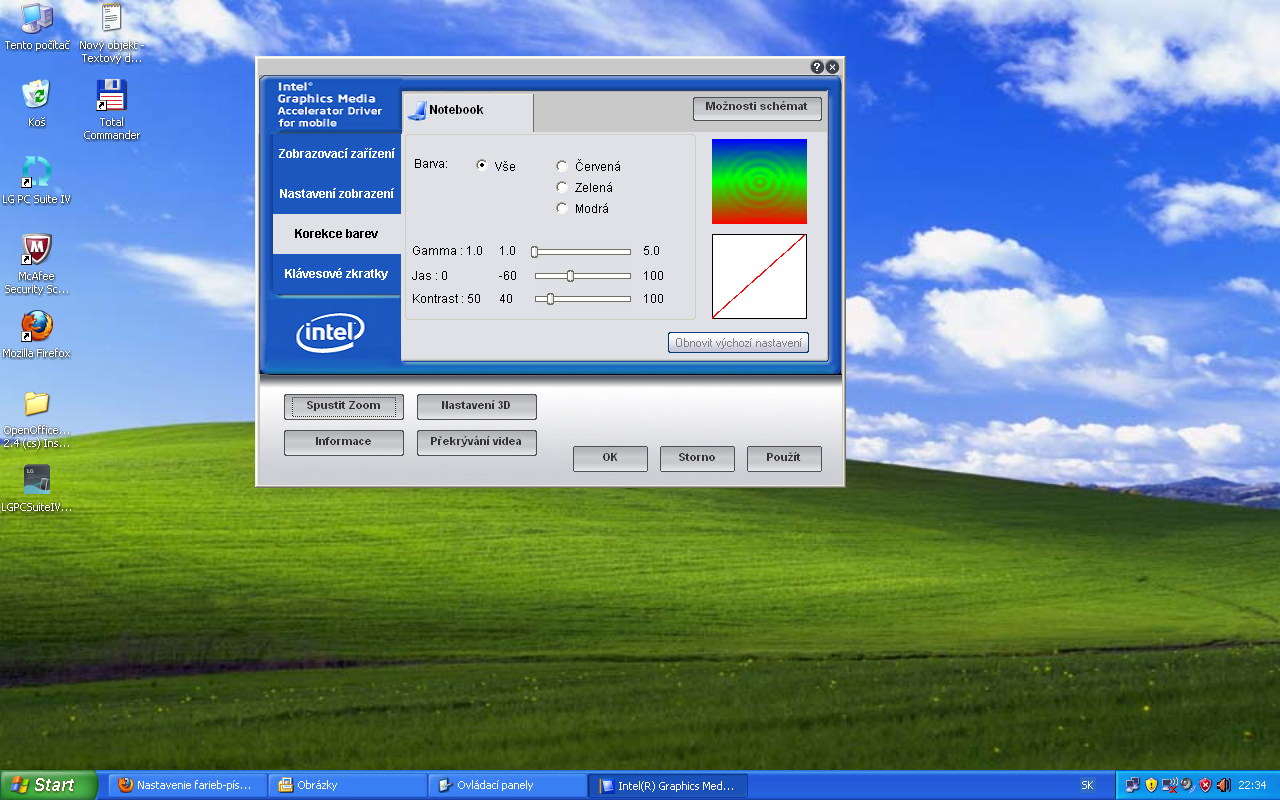Screen dimensions: 1280x800
Task: Open the Nastavení zobrazení section
Action: (x=336, y=193)
